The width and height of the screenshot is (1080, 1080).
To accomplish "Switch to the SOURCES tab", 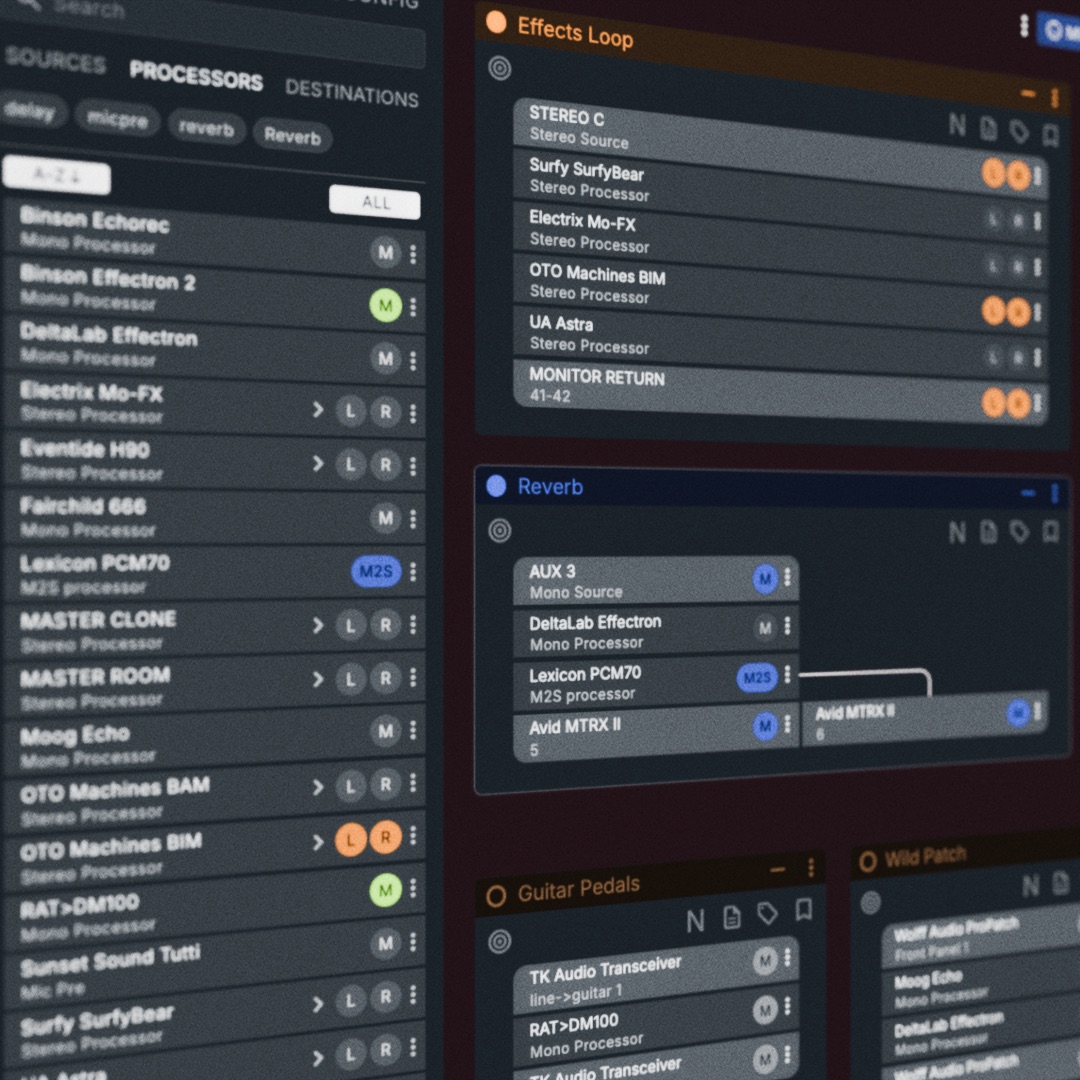I will point(56,60).
